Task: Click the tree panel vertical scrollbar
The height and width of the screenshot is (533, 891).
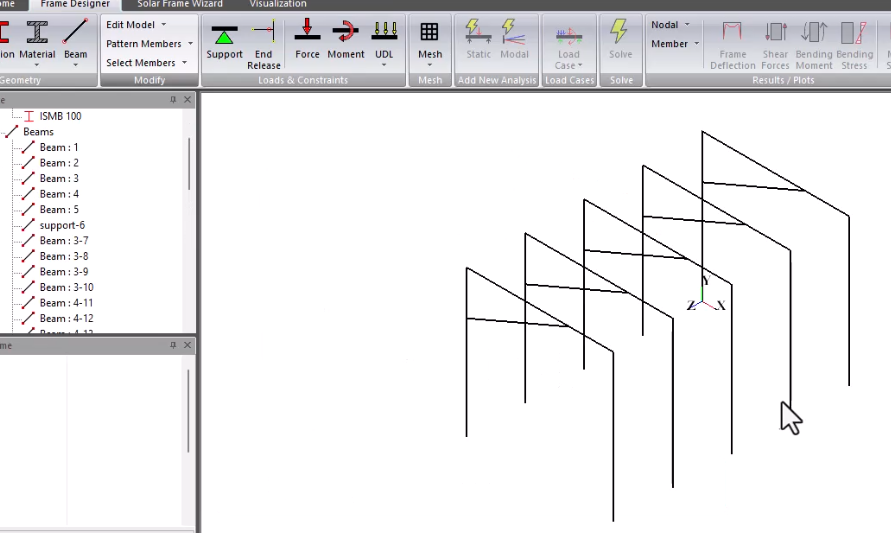Action: pos(189,164)
